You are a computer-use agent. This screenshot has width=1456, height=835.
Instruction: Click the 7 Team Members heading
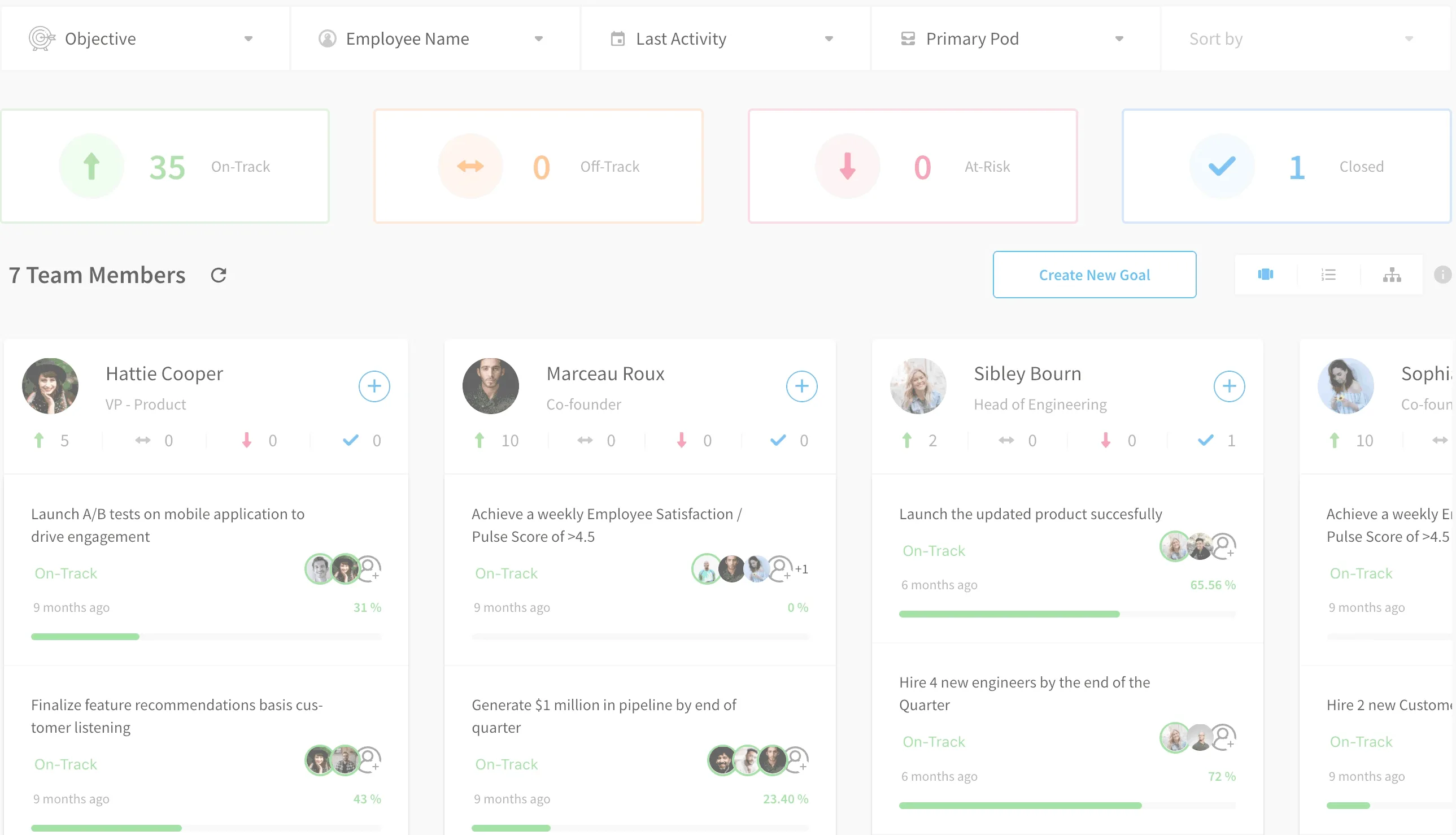[97, 275]
